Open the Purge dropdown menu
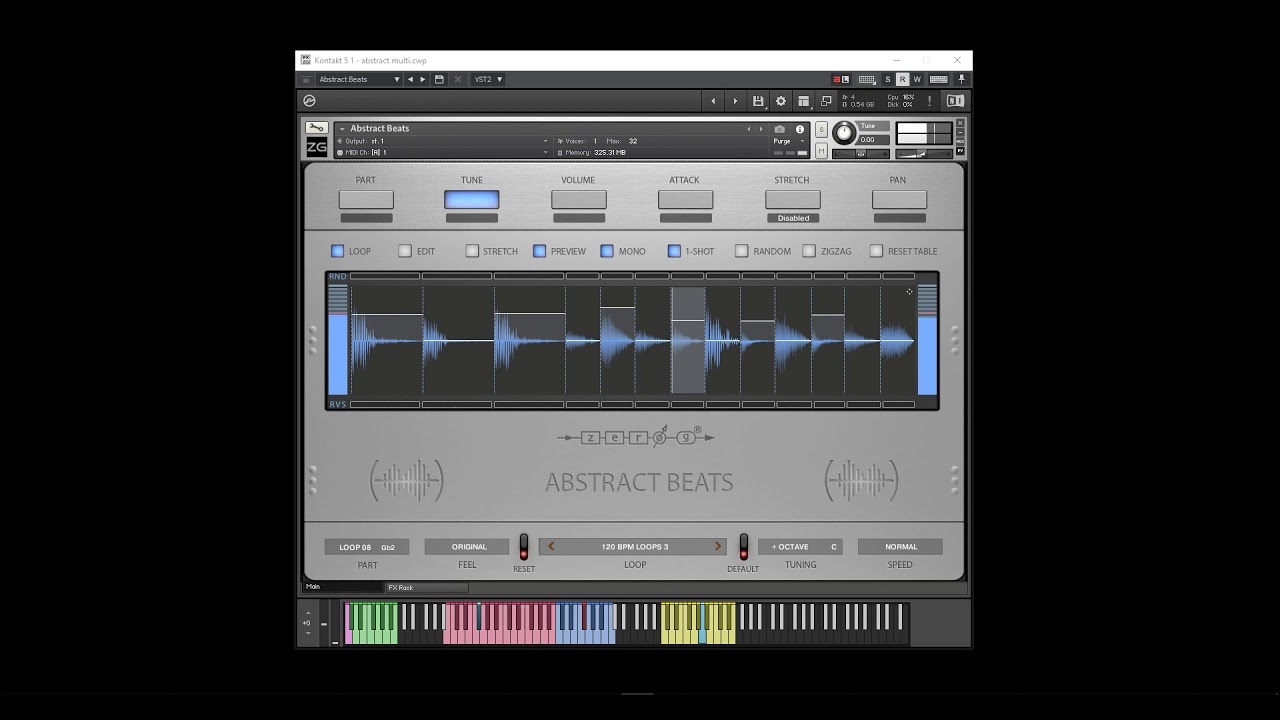 787,142
